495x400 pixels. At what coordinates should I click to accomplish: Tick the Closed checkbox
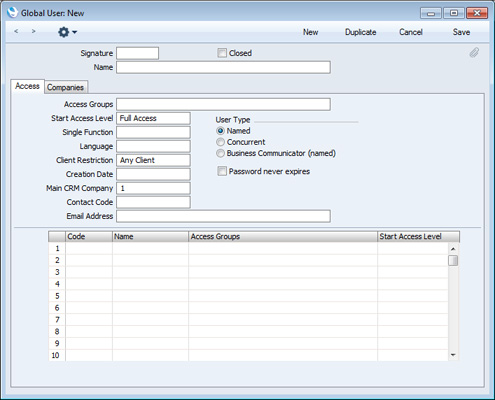pos(222,53)
